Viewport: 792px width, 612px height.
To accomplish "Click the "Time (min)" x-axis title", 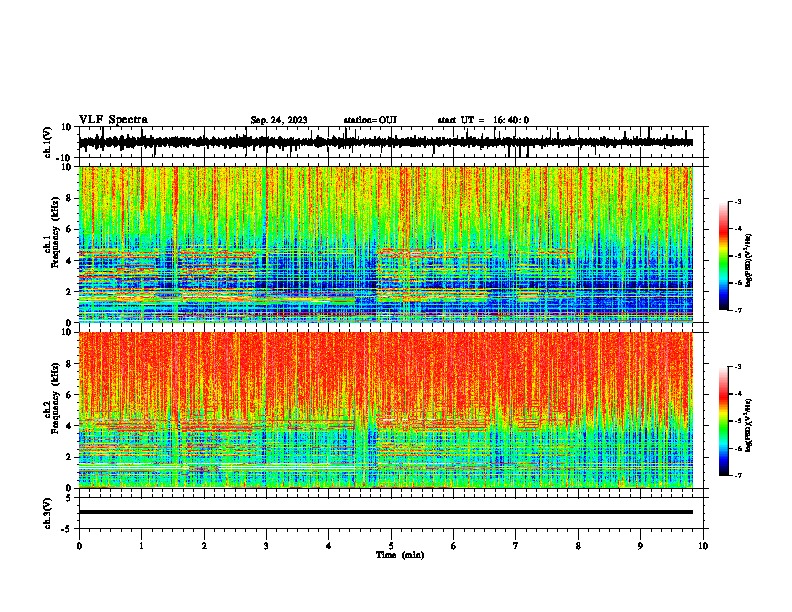I will tap(400, 554).
